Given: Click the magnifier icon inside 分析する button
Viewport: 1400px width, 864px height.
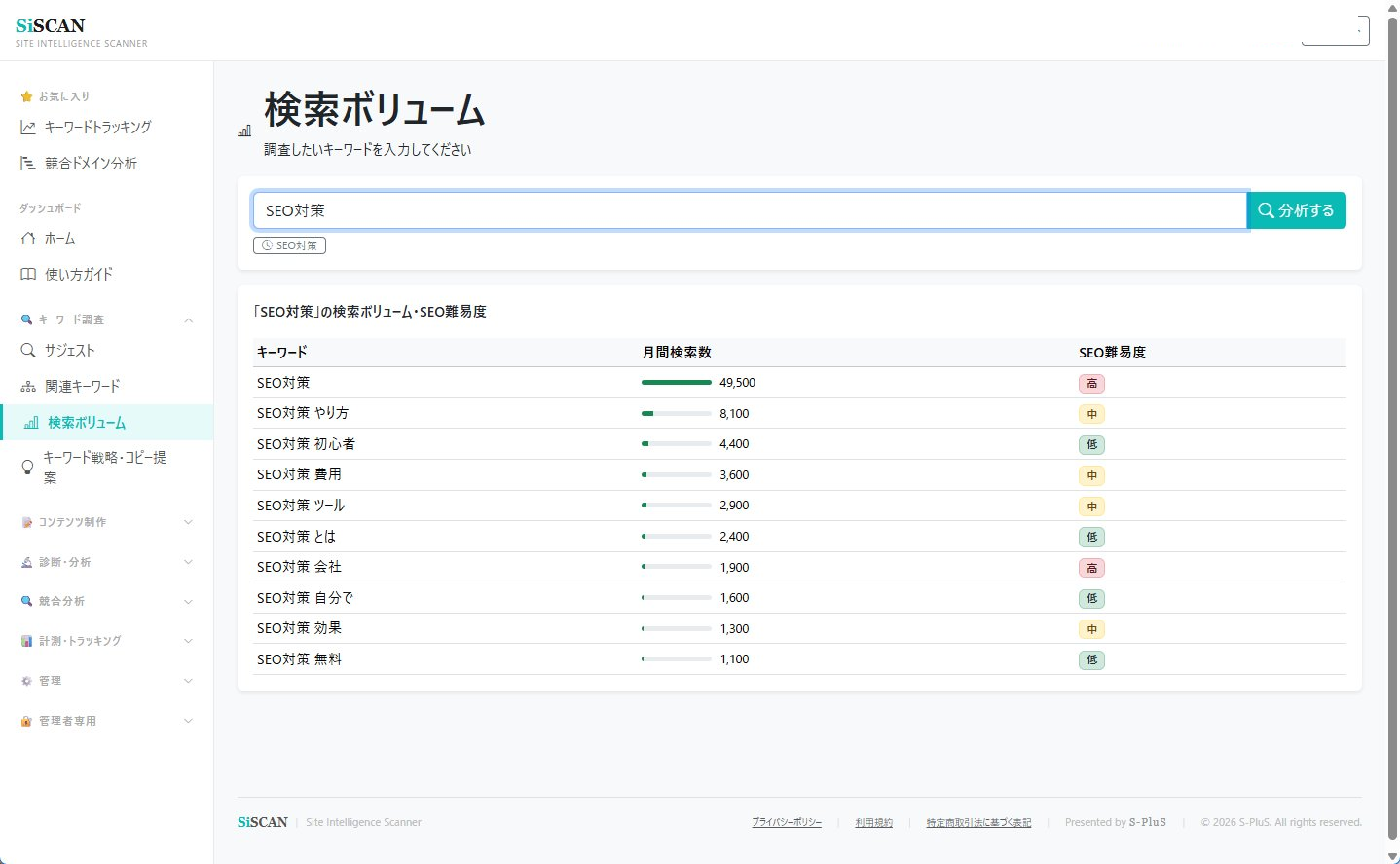Looking at the screenshot, I should [x=1266, y=210].
